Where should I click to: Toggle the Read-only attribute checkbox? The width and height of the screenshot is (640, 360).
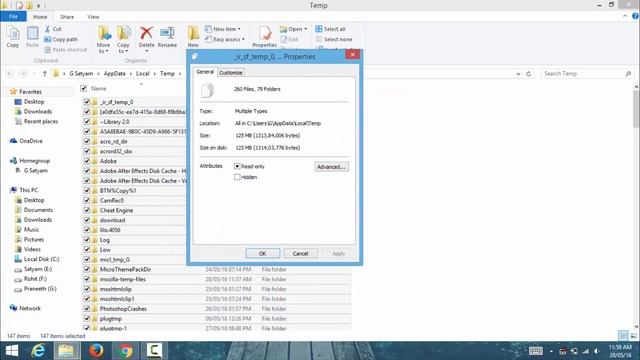click(237, 166)
